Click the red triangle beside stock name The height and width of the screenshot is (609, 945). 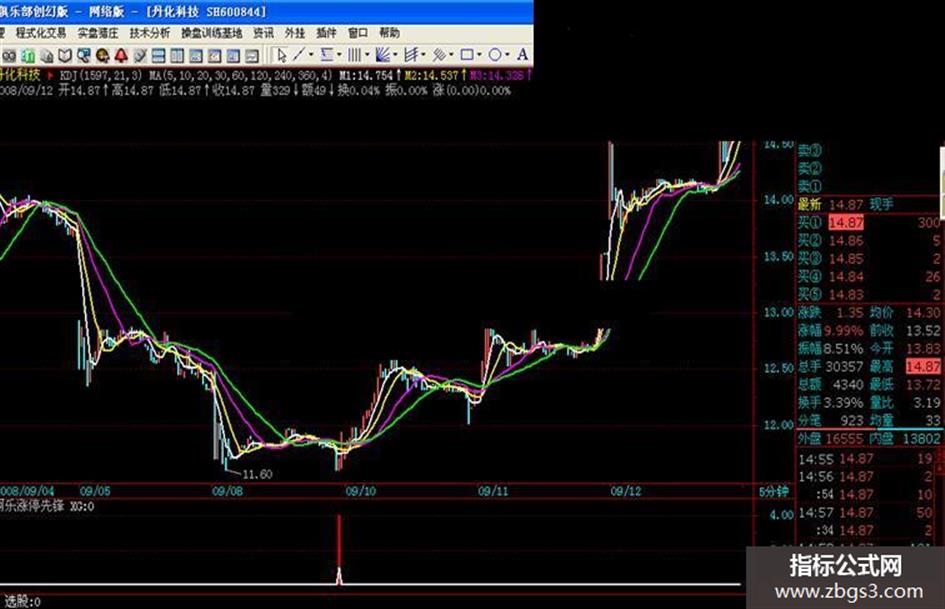click(51, 75)
